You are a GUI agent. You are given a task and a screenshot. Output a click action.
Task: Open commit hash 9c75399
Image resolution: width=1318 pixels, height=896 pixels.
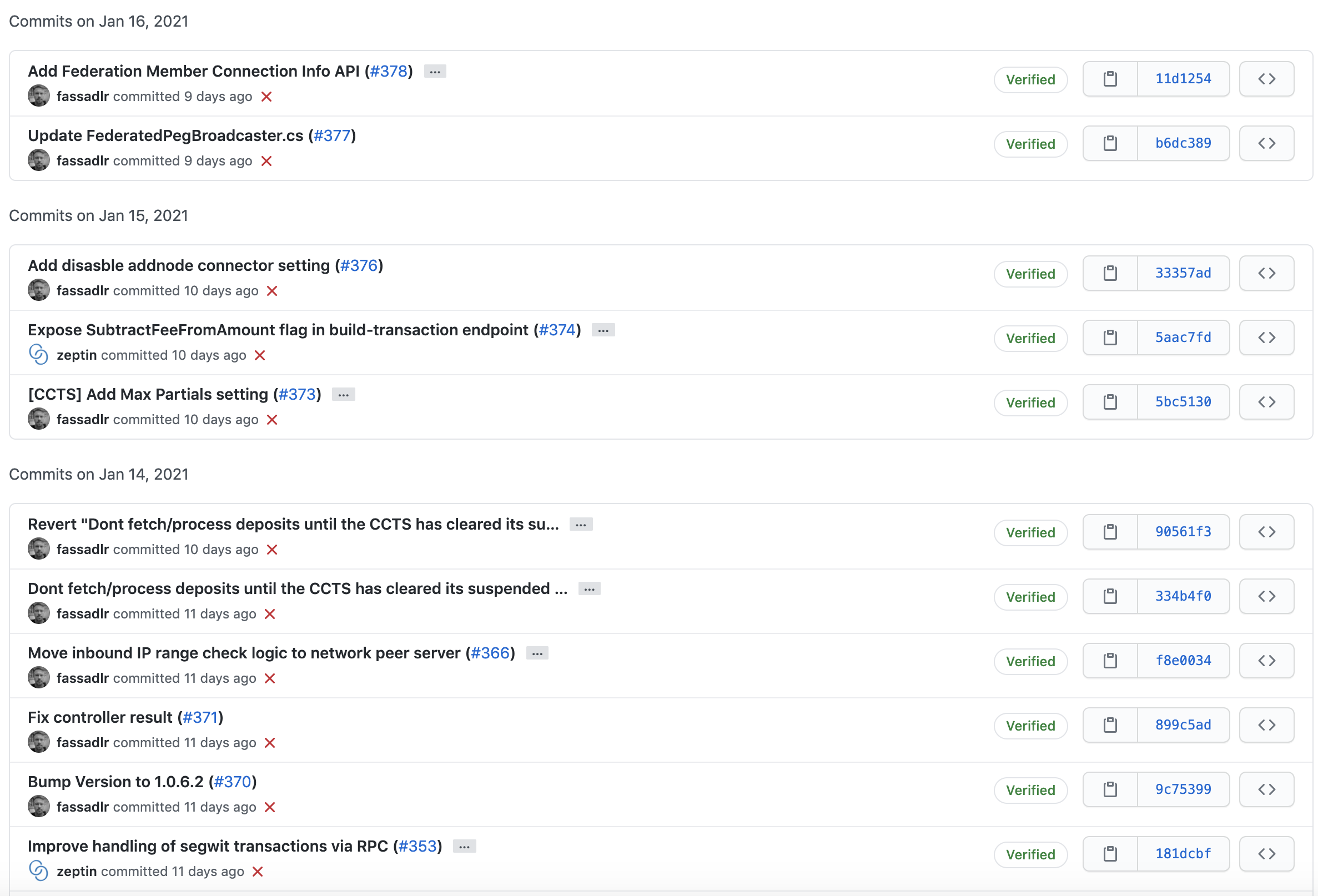pyautogui.click(x=1183, y=789)
